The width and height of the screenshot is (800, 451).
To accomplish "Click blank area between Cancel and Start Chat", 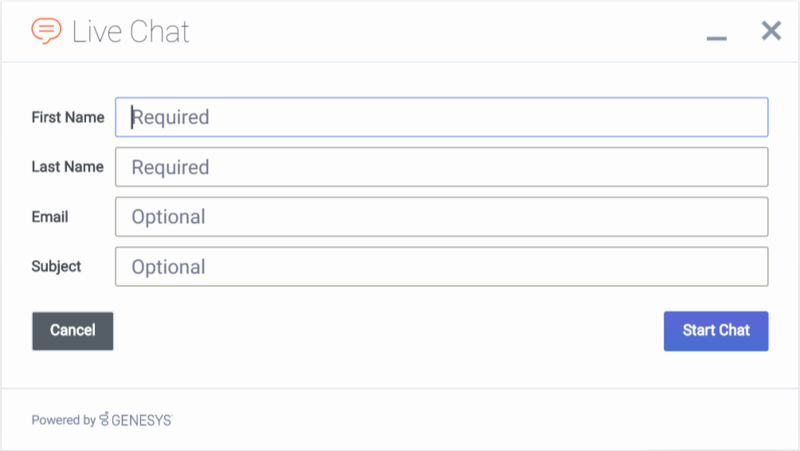I will point(388,331).
